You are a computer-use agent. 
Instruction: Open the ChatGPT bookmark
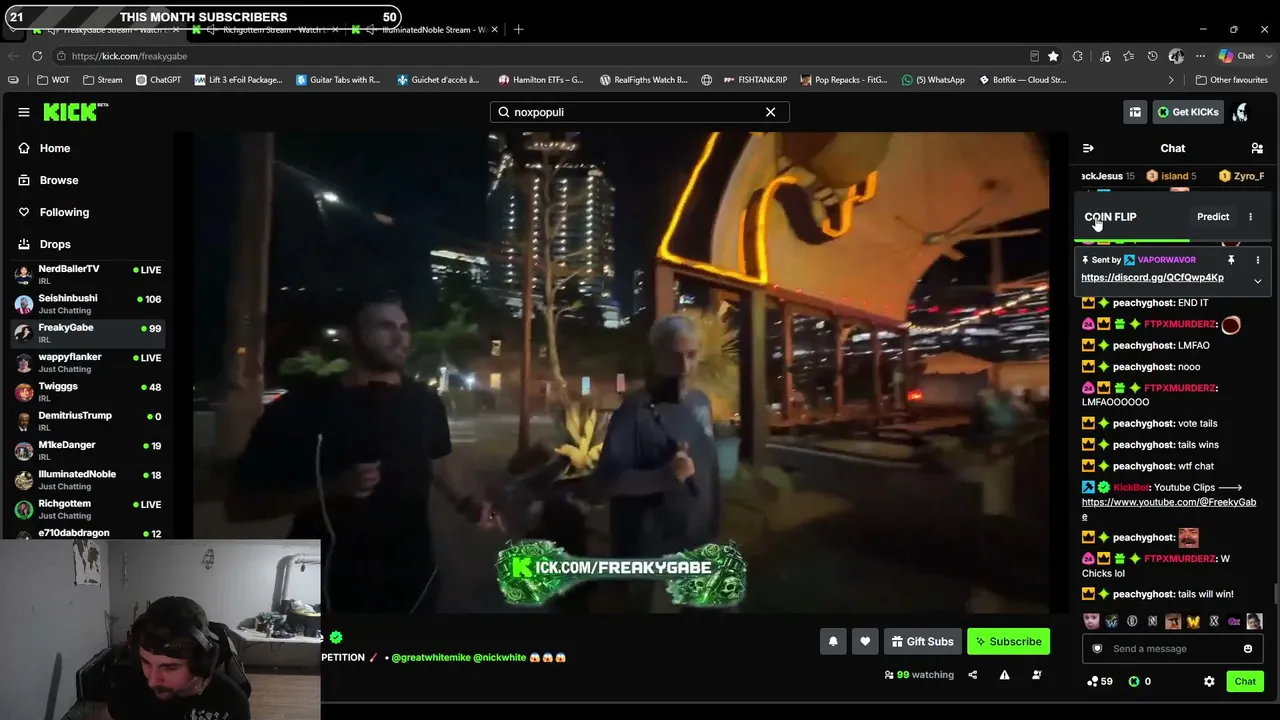158,80
